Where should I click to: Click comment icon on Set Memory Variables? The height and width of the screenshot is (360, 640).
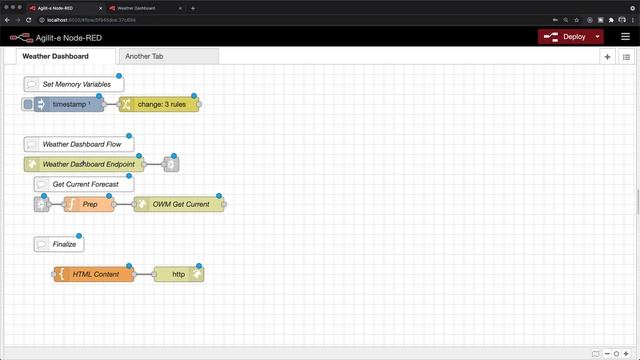(x=31, y=84)
